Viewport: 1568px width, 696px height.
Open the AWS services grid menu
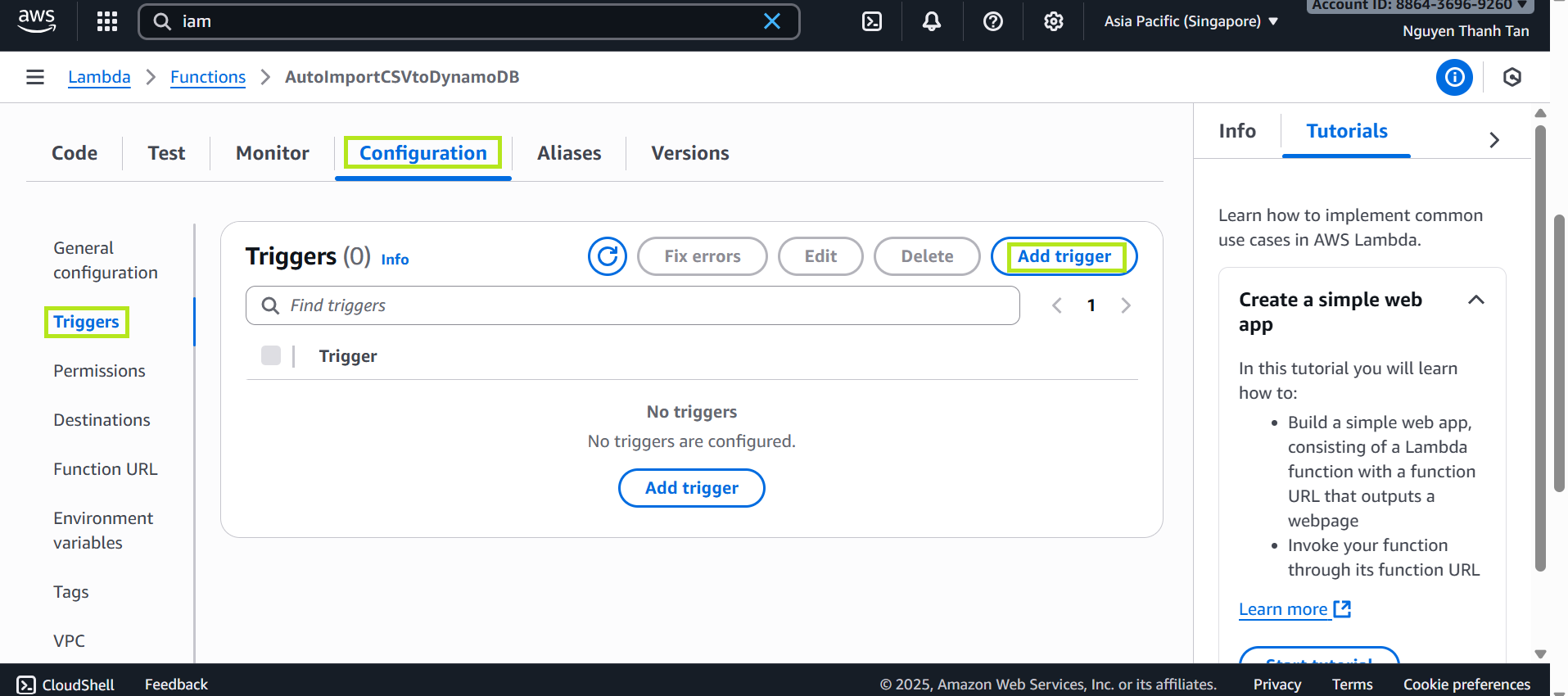(x=107, y=21)
